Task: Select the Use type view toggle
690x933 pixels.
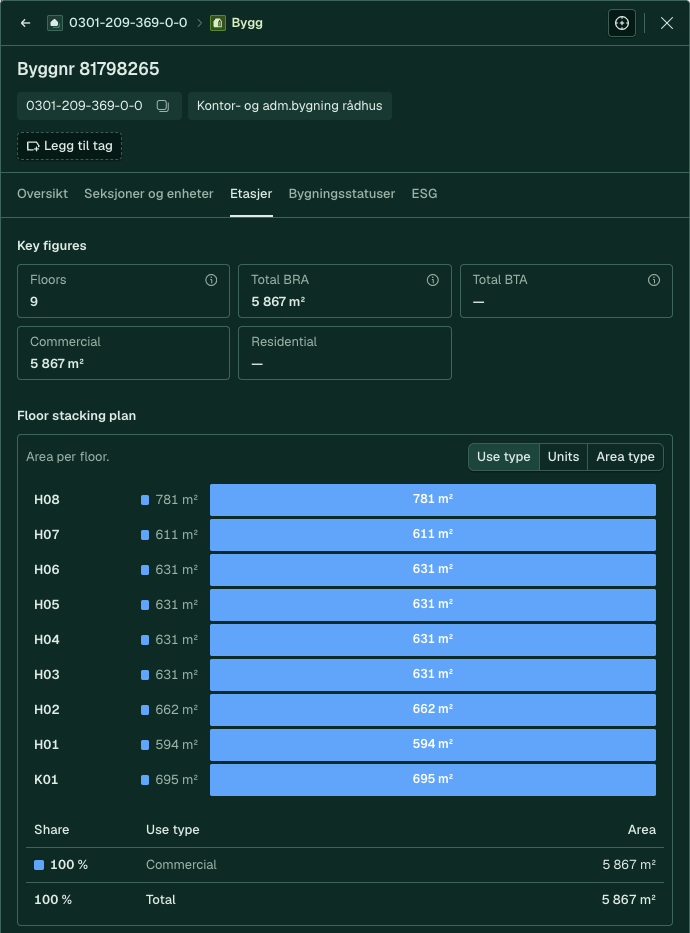Action: tap(503, 457)
